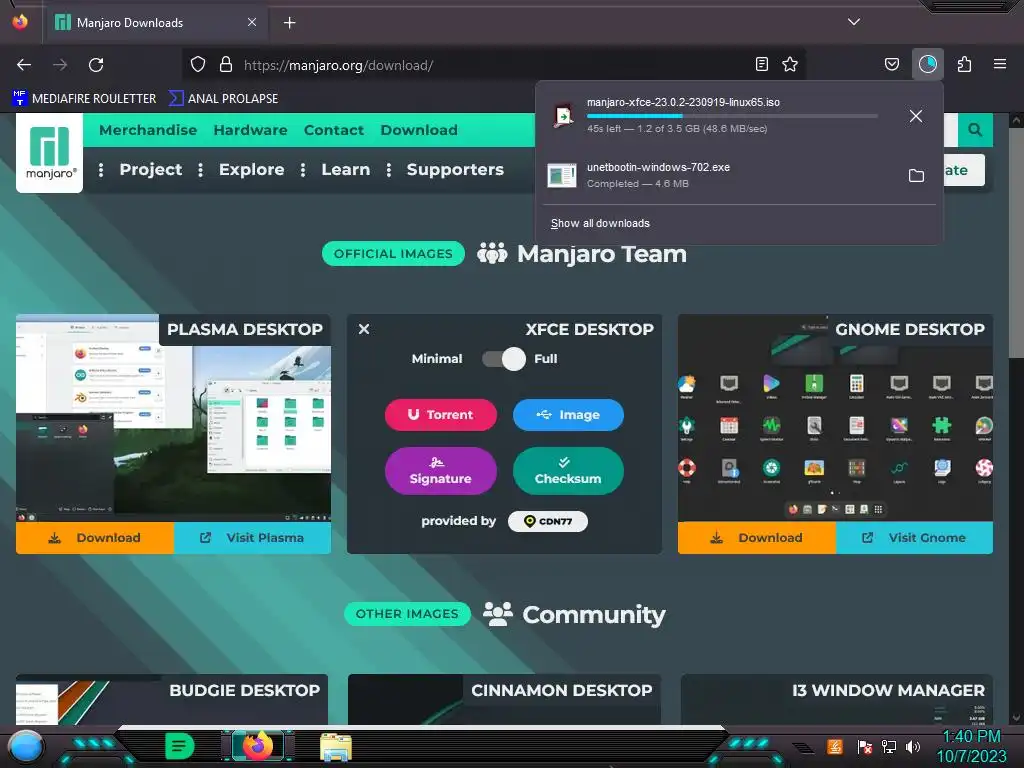Open the CDN77 provider badge
The height and width of the screenshot is (768, 1024).
(548, 521)
